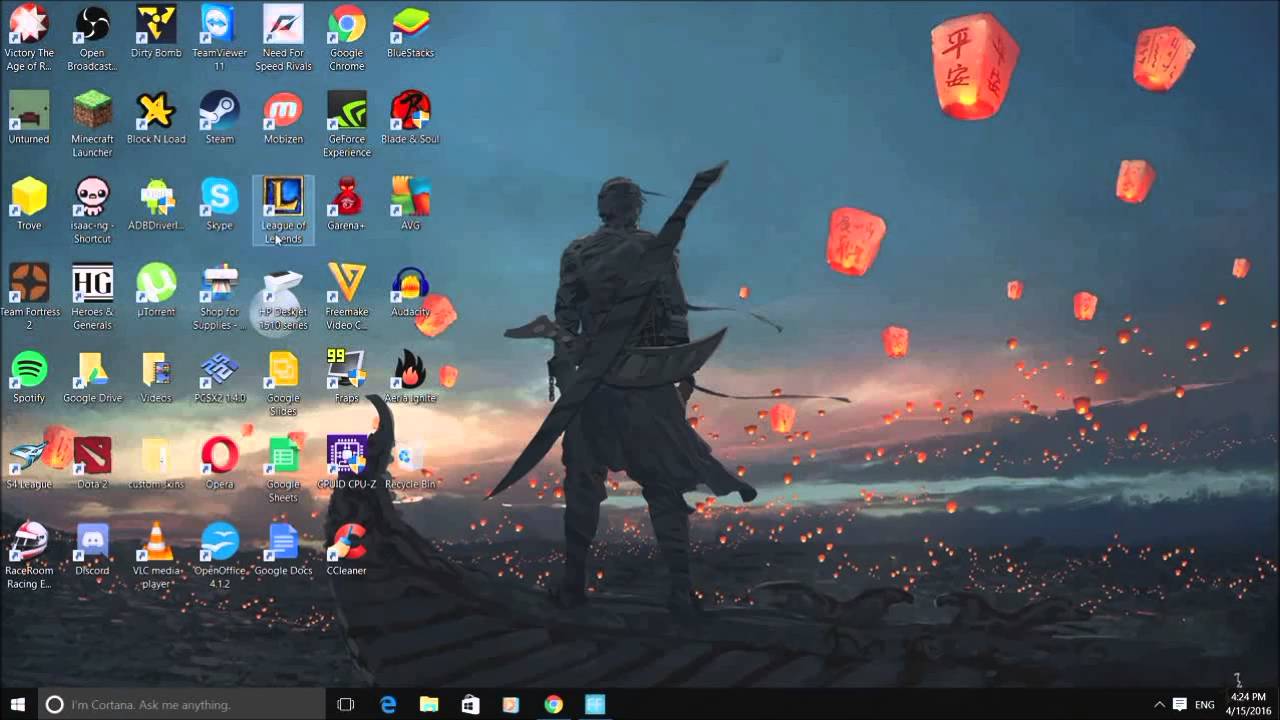
Task: Click the Spotify desktop shortcut
Action: coord(29,377)
